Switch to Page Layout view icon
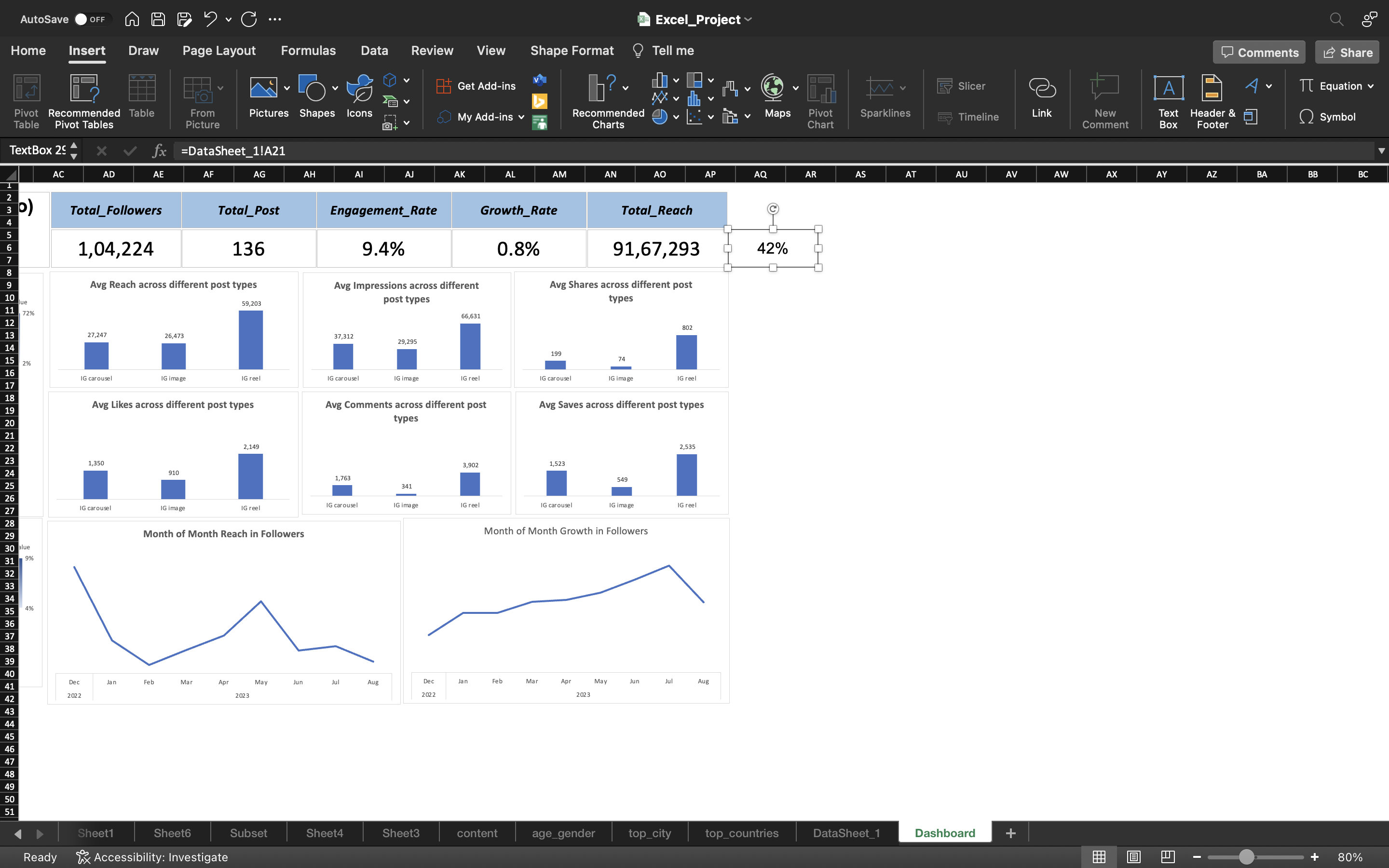Screen dimensions: 1389x868 click(1133, 857)
